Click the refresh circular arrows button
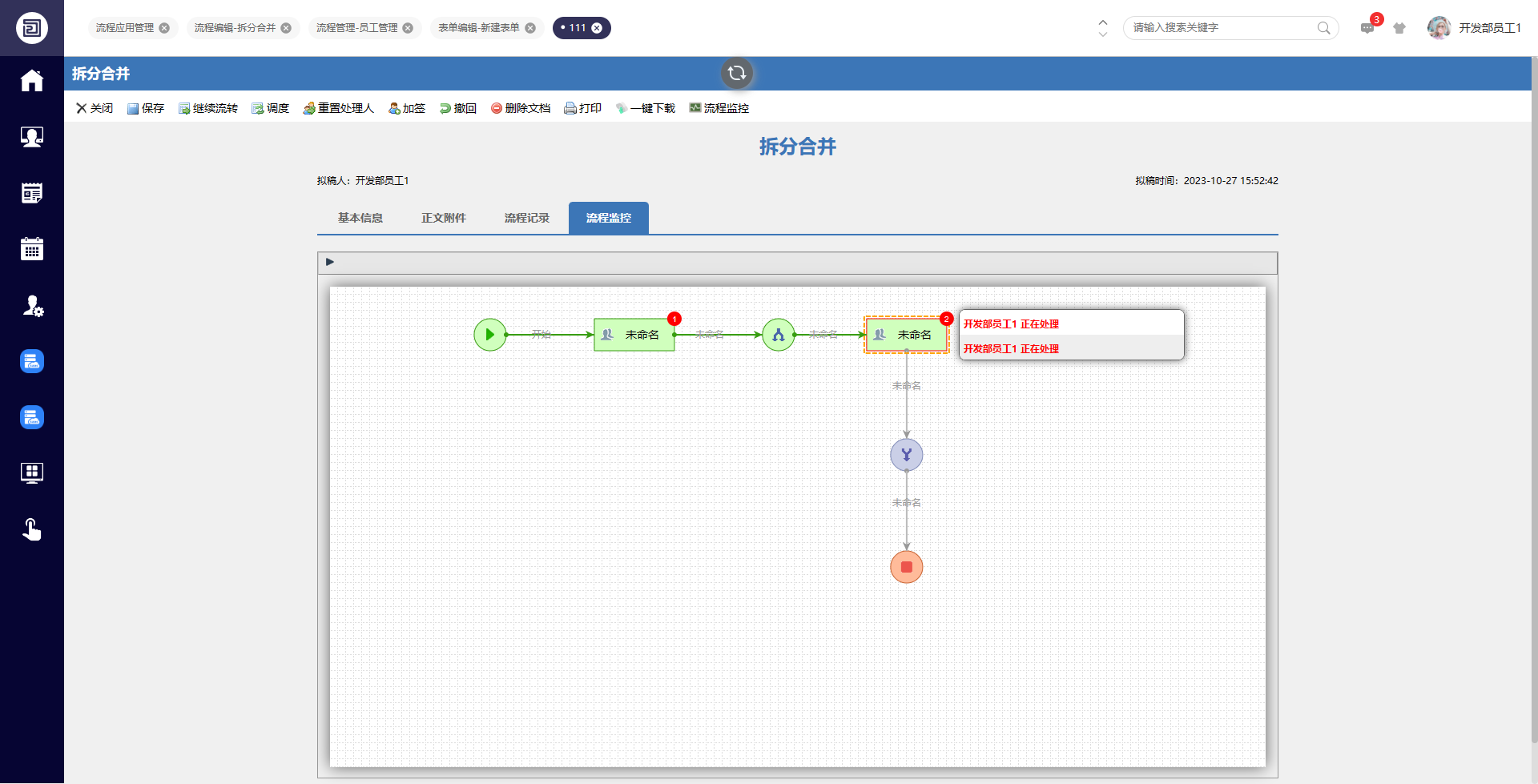Image resolution: width=1538 pixels, height=784 pixels. (x=737, y=74)
